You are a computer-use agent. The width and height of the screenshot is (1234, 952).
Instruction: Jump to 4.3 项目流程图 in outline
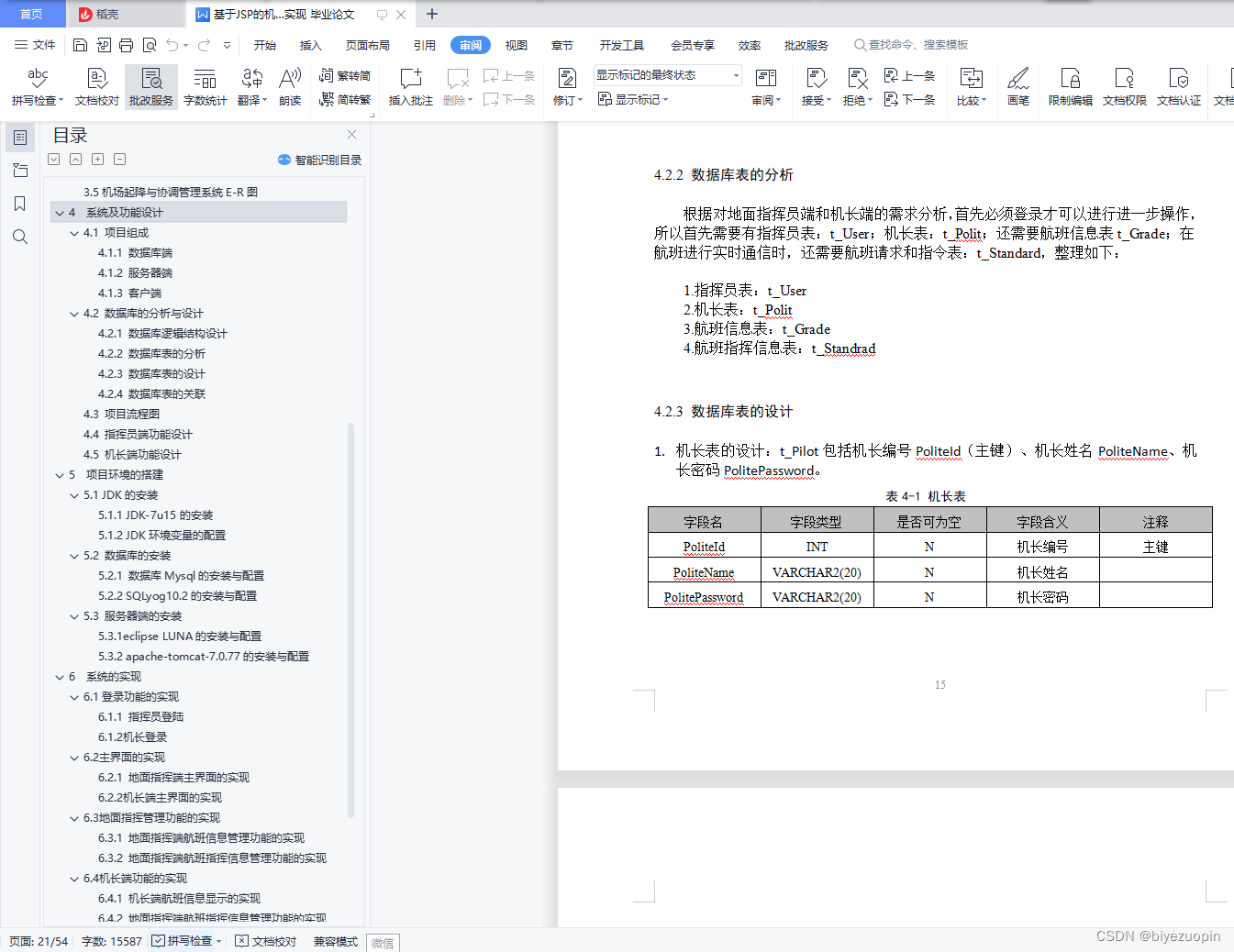point(121,415)
